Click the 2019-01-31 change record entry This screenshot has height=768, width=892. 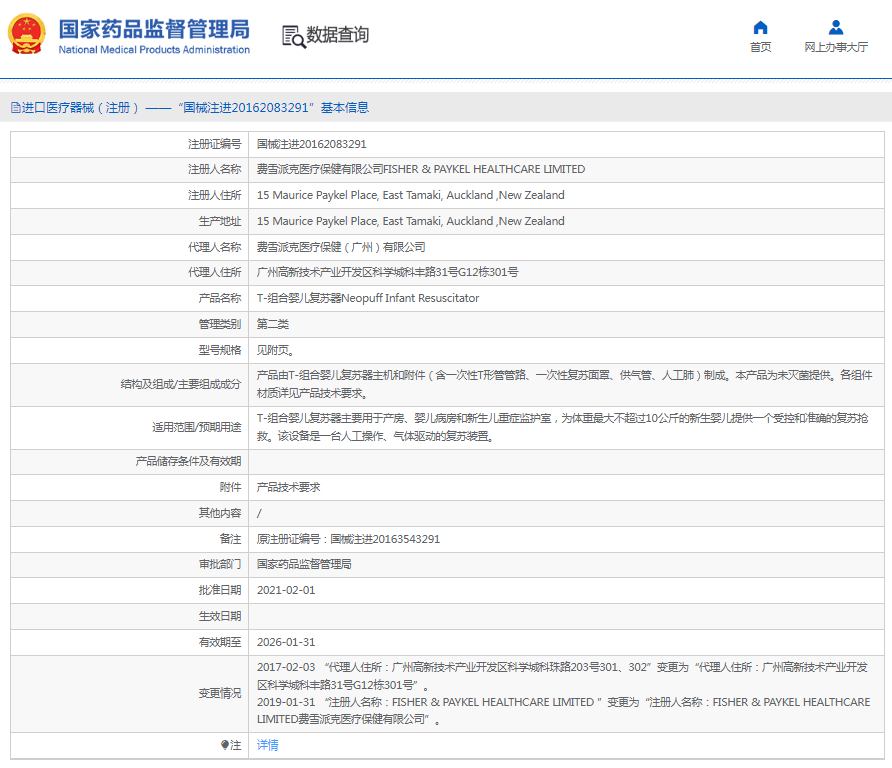(x=563, y=711)
